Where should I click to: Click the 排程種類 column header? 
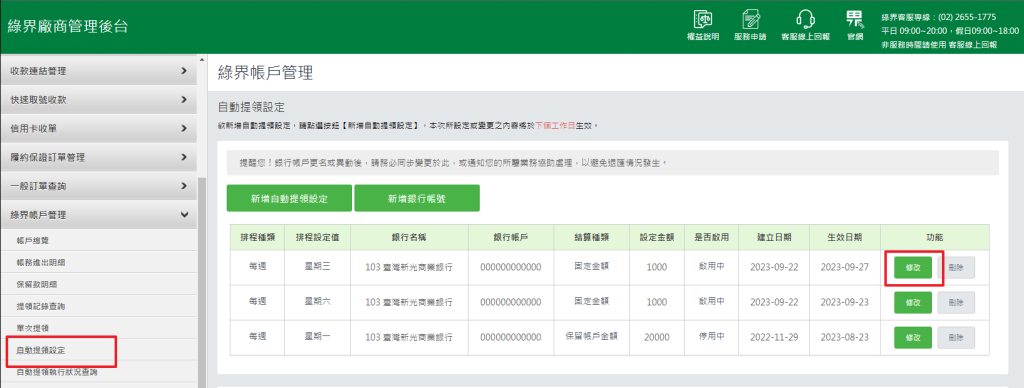click(257, 238)
